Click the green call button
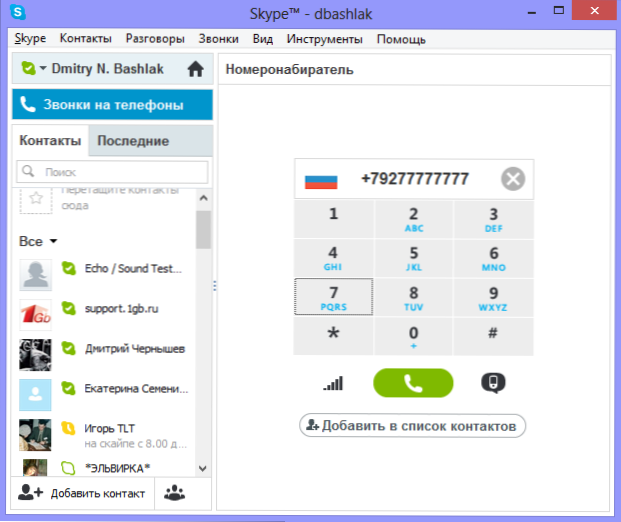This screenshot has width=621, height=522. (x=413, y=383)
